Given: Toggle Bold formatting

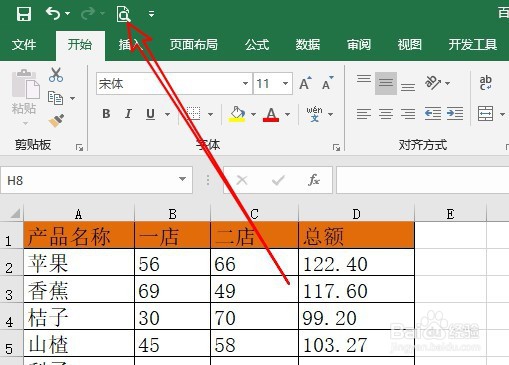Looking at the screenshot, I should [106, 114].
